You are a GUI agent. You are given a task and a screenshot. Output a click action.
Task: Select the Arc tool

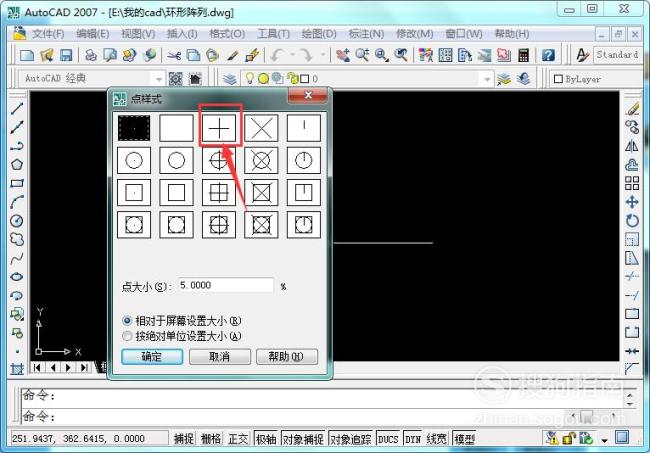[x=17, y=202]
